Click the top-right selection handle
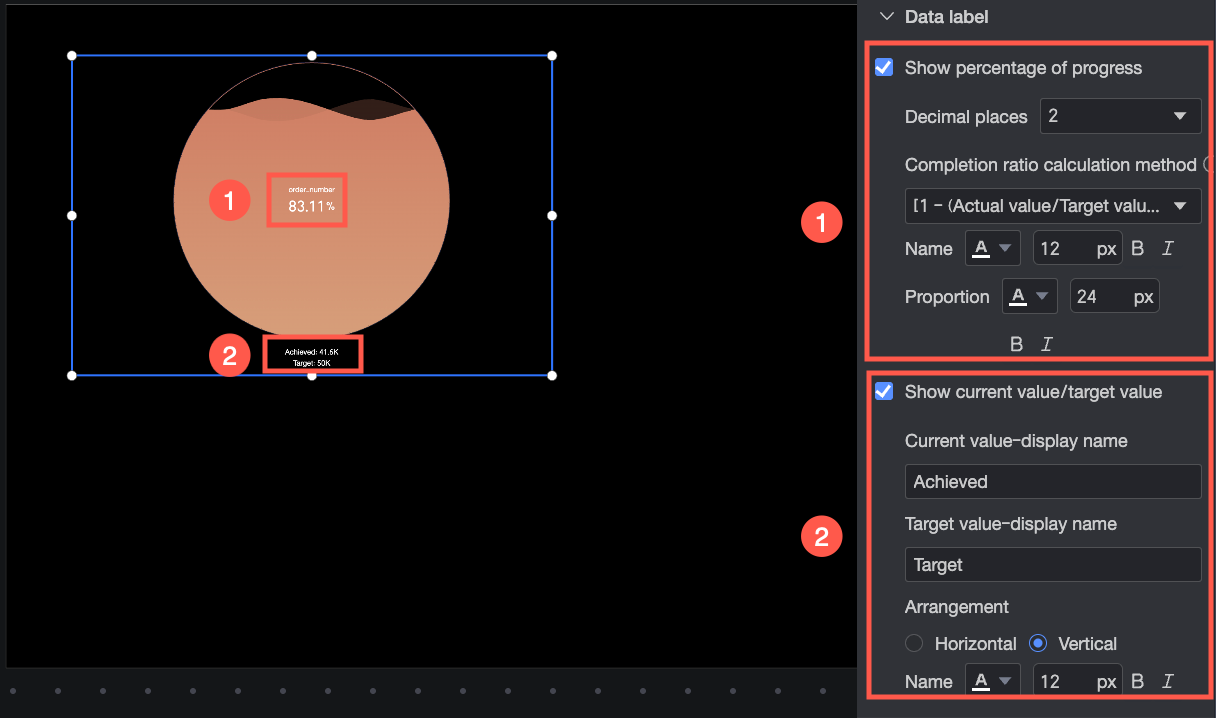Screen dimensions: 1216x718 pos(552,55)
